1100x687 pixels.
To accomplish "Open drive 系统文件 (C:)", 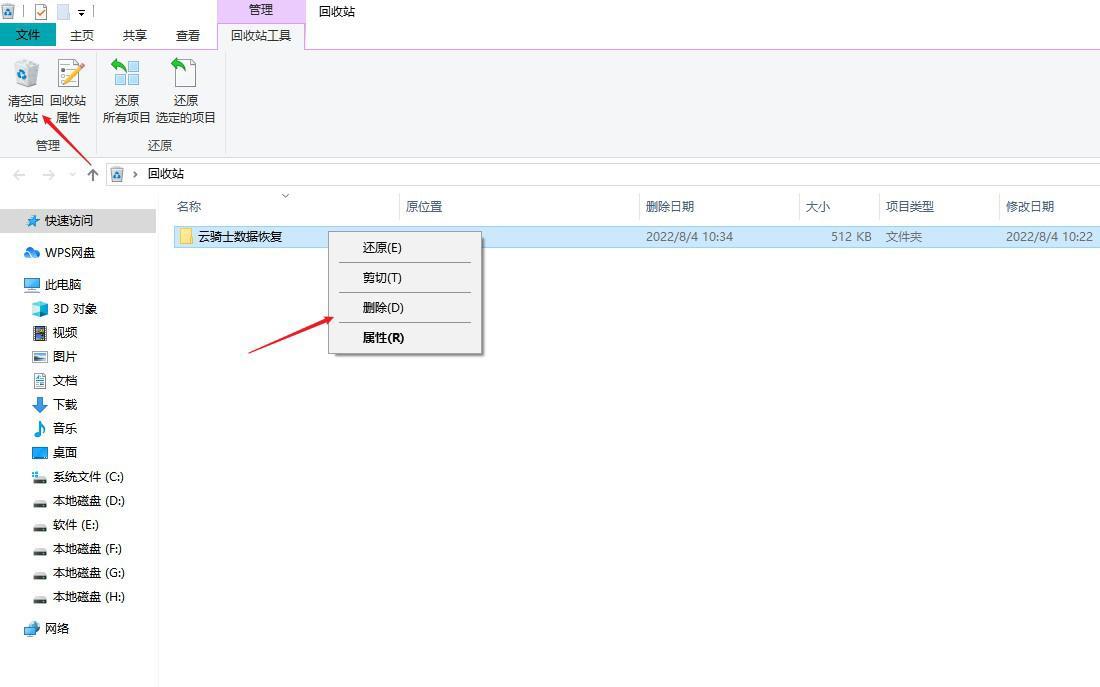I will click(x=88, y=476).
